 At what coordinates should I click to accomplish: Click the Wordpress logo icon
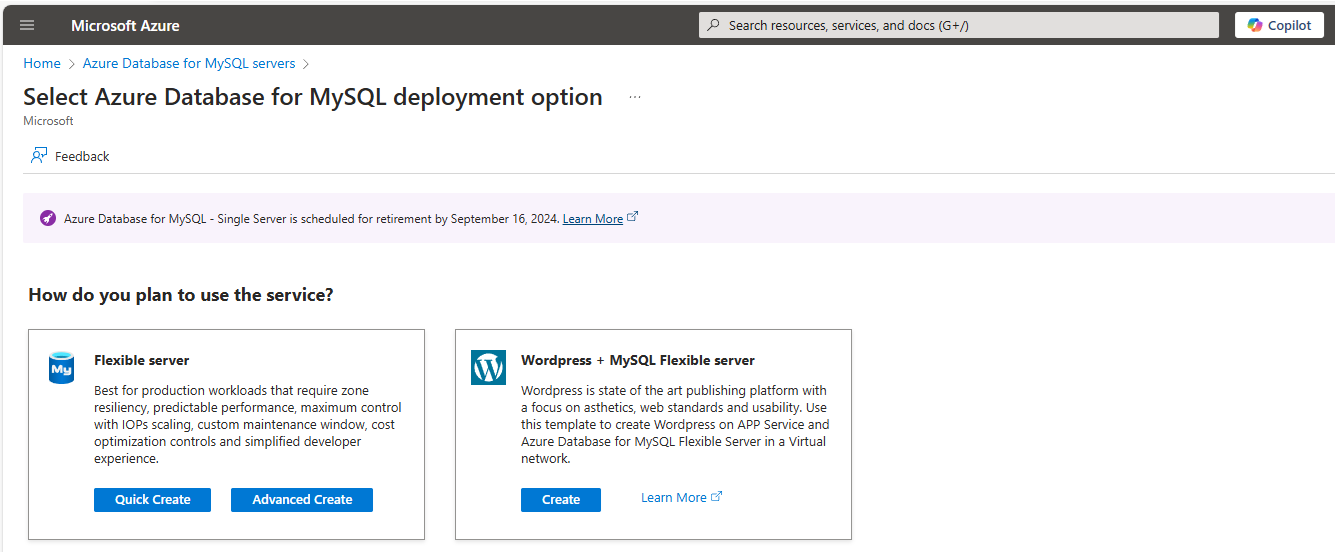tap(488, 368)
